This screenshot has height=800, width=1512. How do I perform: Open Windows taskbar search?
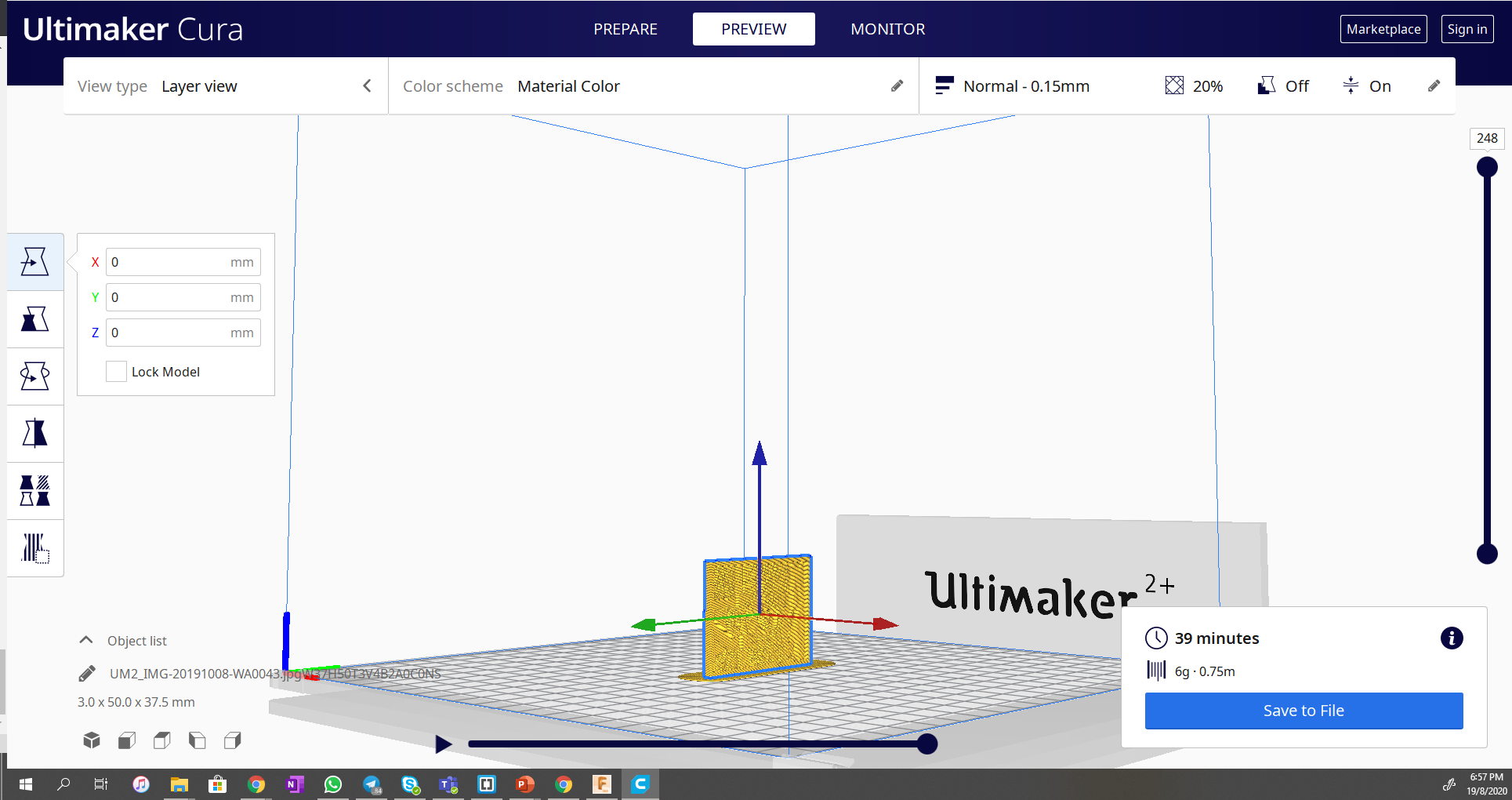point(63,784)
